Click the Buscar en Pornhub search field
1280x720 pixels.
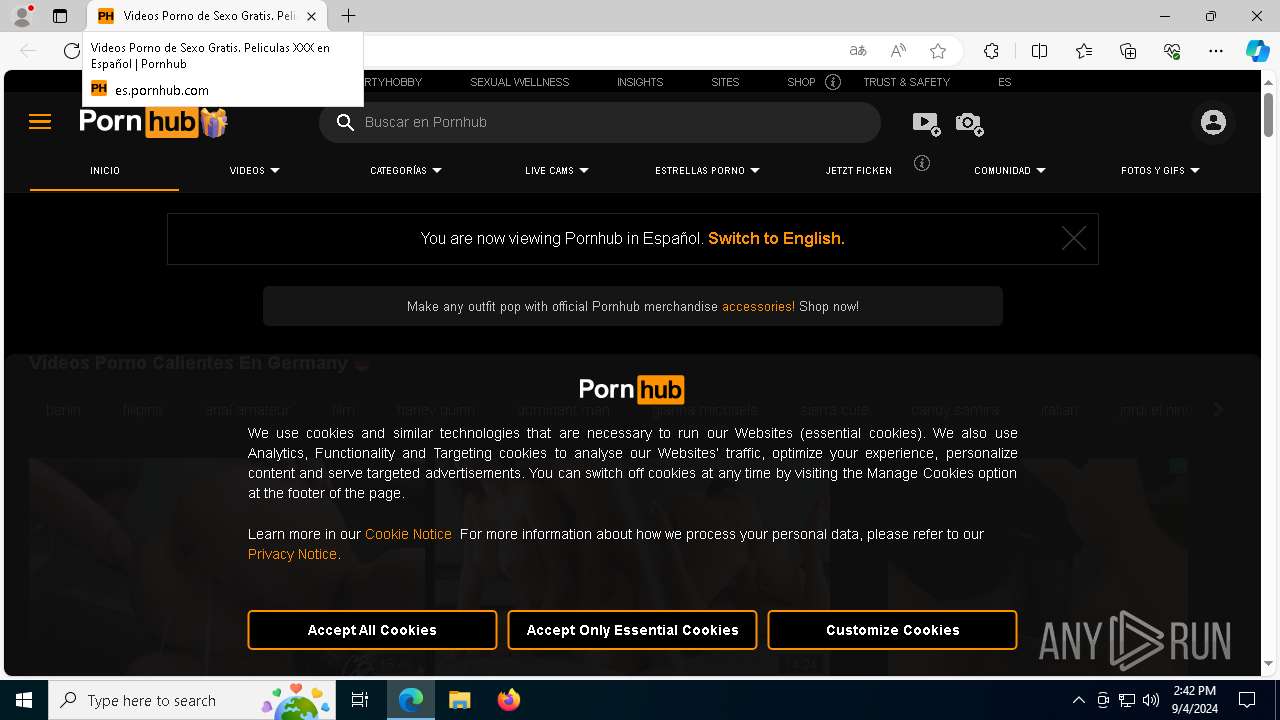(x=600, y=122)
